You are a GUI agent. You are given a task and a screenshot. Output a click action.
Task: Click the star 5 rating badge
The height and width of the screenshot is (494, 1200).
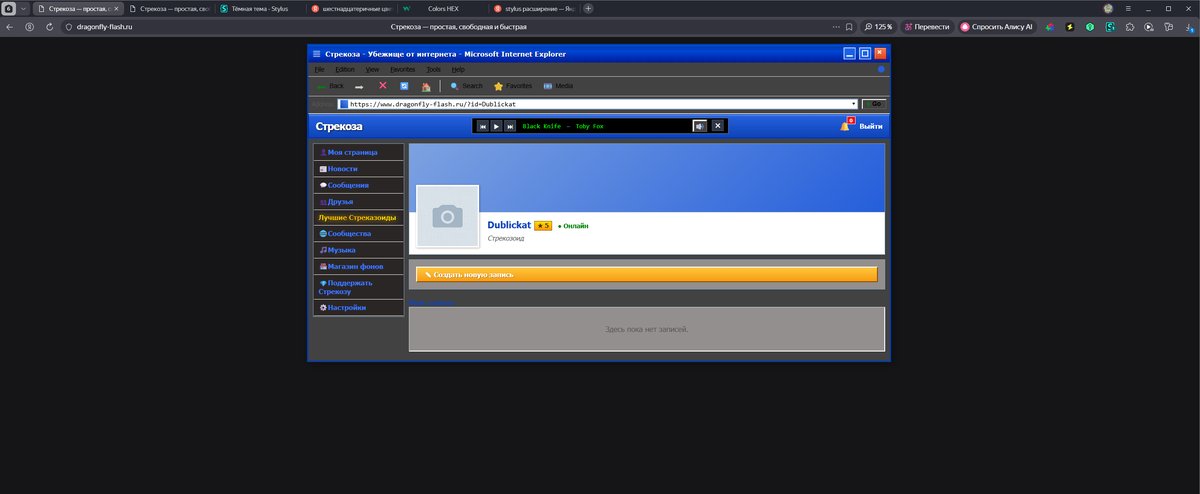click(543, 226)
